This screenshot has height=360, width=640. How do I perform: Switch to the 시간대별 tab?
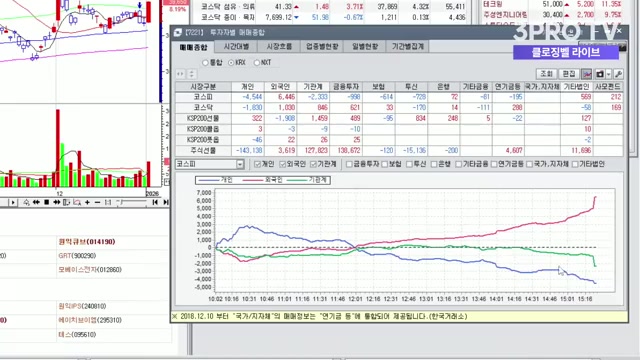(236, 46)
